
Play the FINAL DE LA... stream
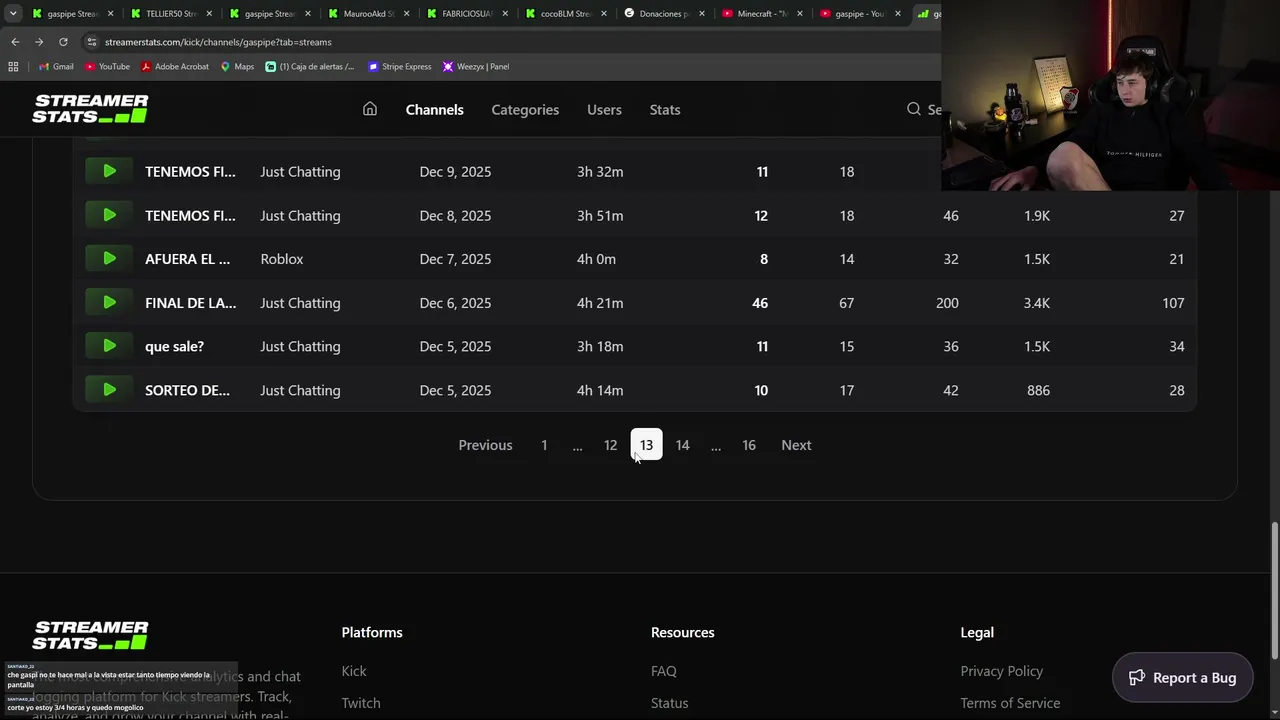109,302
